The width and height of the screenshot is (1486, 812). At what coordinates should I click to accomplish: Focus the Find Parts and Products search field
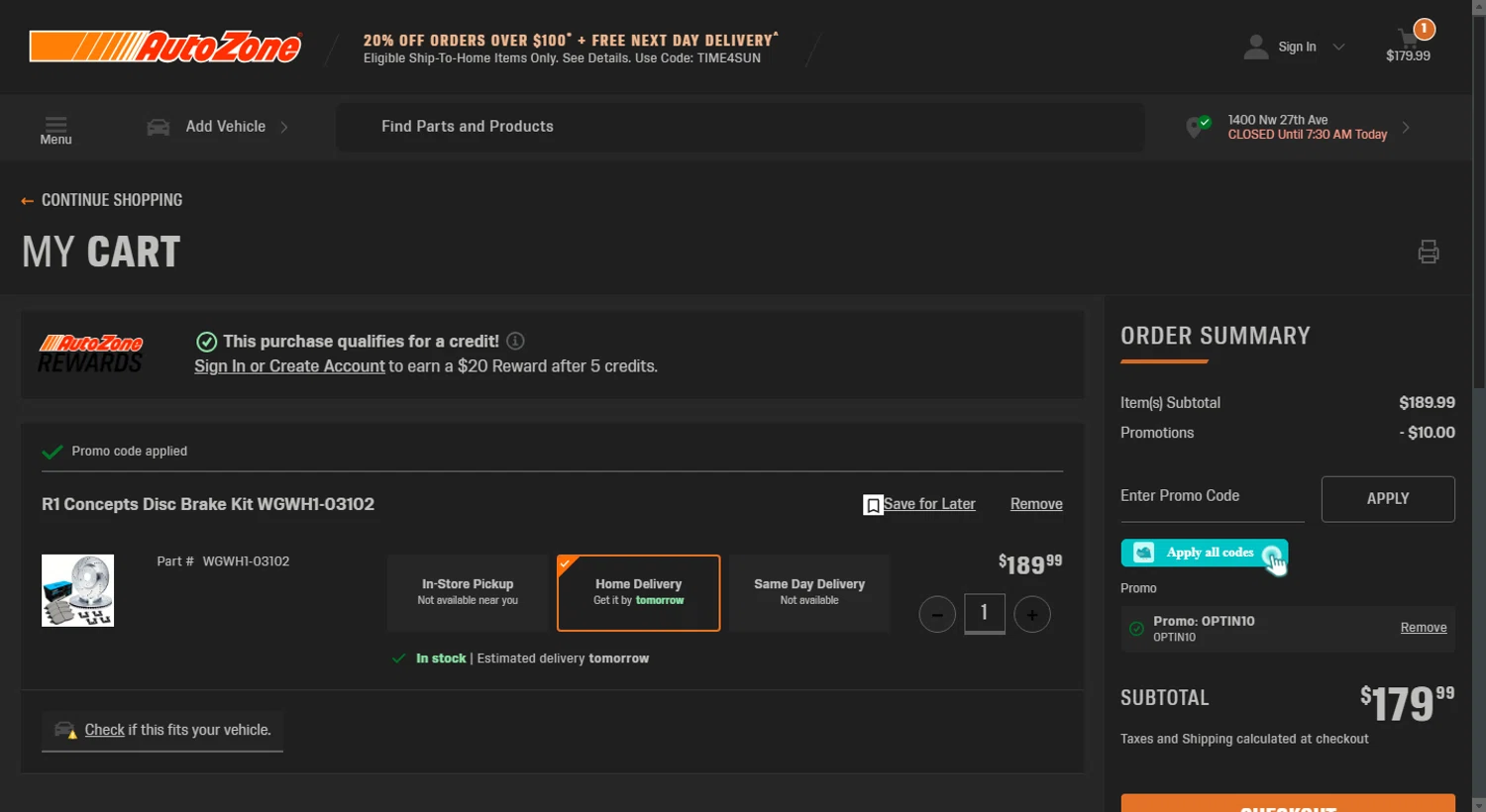(740, 127)
